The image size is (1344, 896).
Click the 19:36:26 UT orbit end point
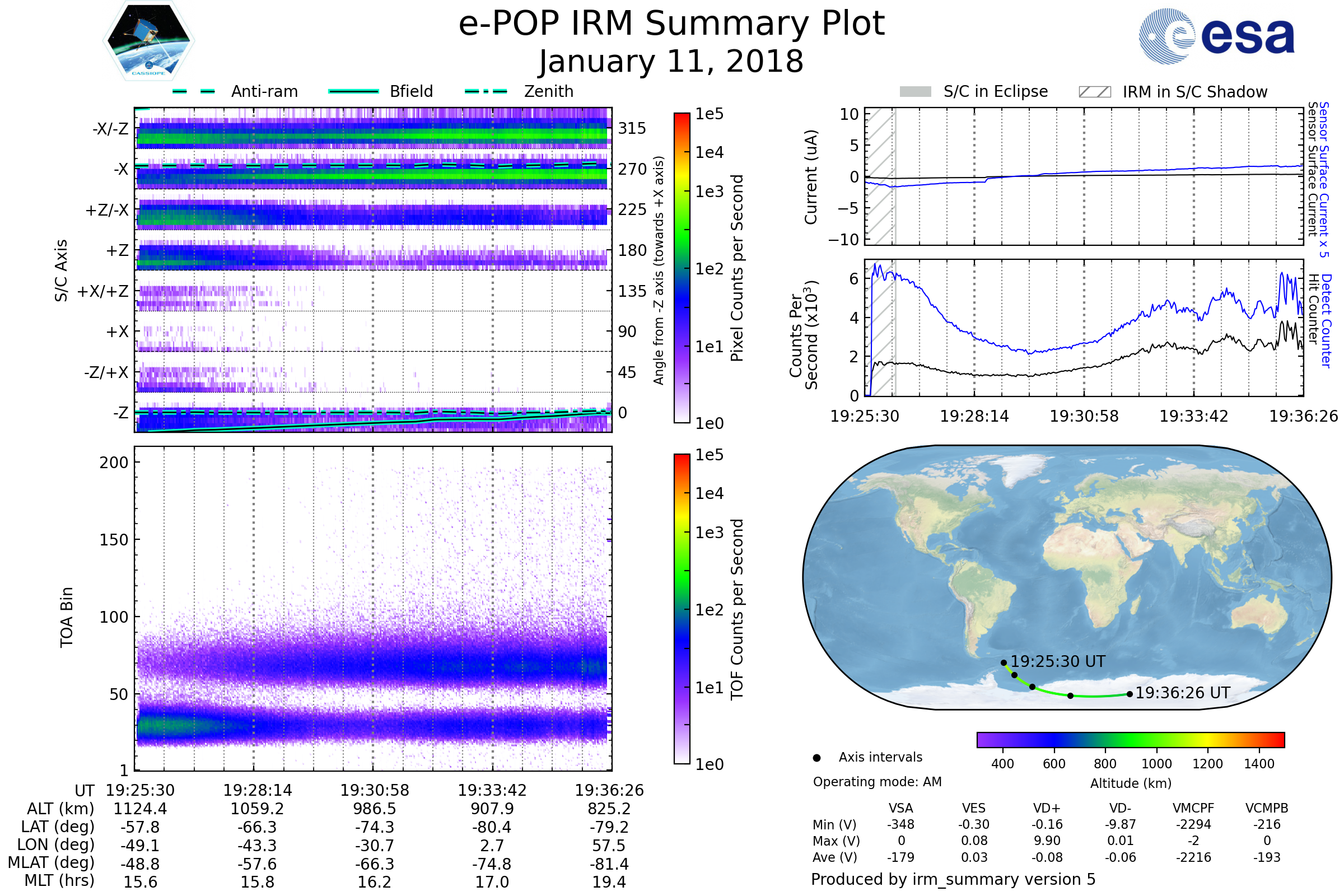tap(1129, 694)
